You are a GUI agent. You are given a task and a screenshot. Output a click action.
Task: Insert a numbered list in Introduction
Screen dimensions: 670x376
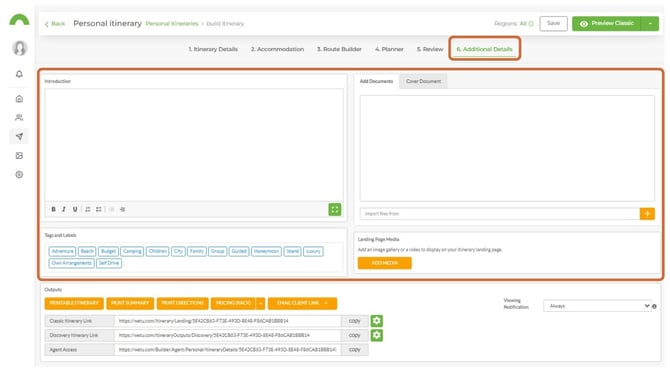[x=88, y=209]
